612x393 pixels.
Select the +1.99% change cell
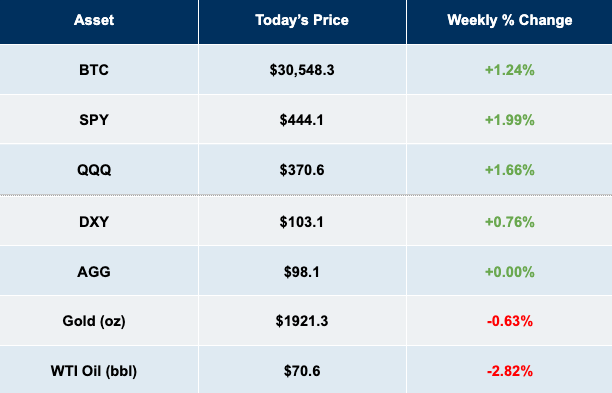509,119
